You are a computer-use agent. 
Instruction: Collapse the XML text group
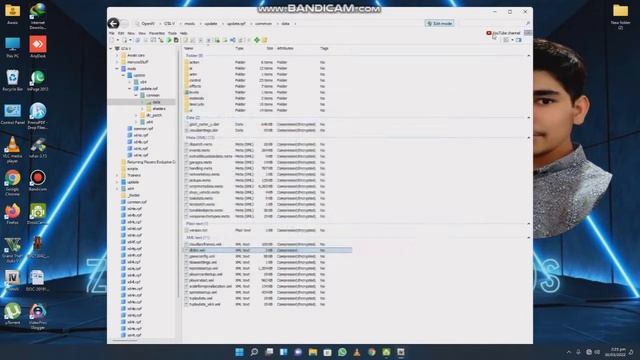coord(529,238)
